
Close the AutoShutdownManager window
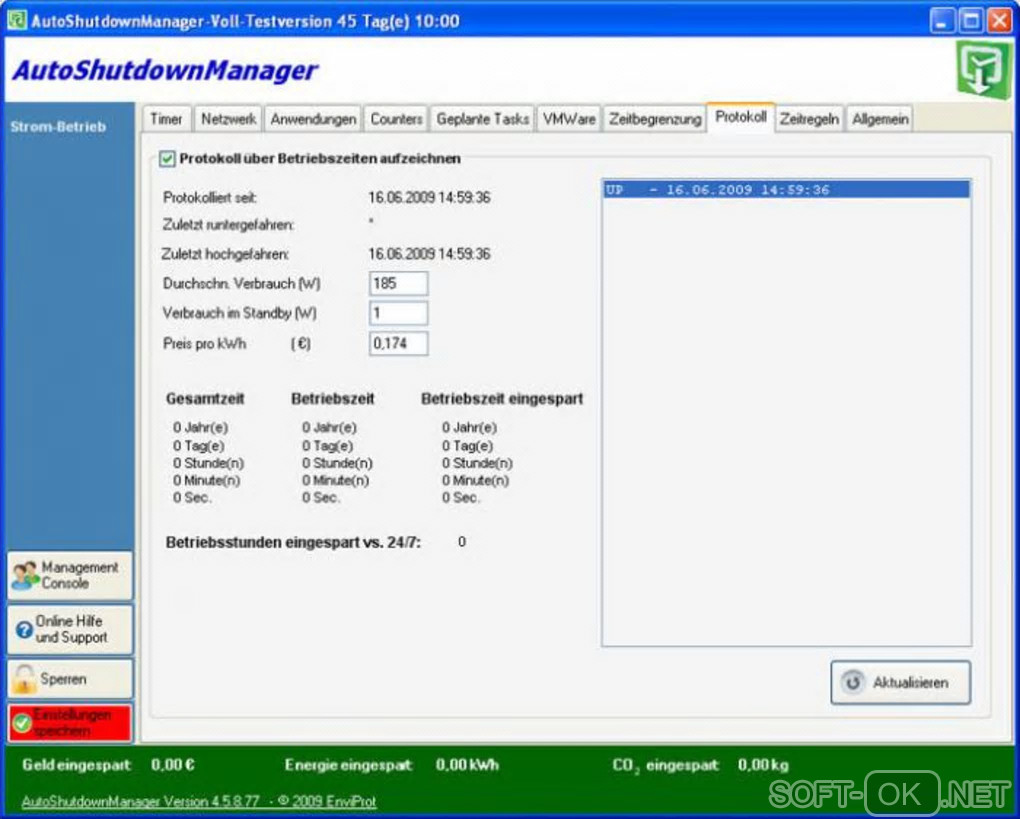999,21
